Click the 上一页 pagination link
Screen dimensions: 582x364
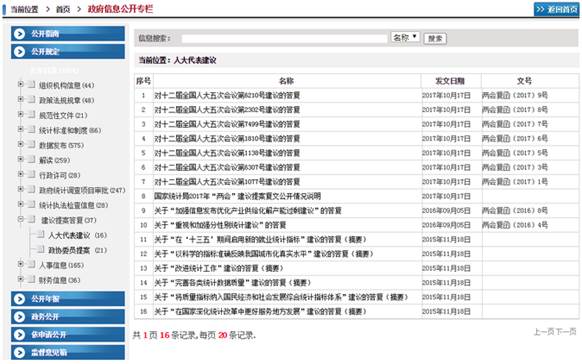(544, 332)
